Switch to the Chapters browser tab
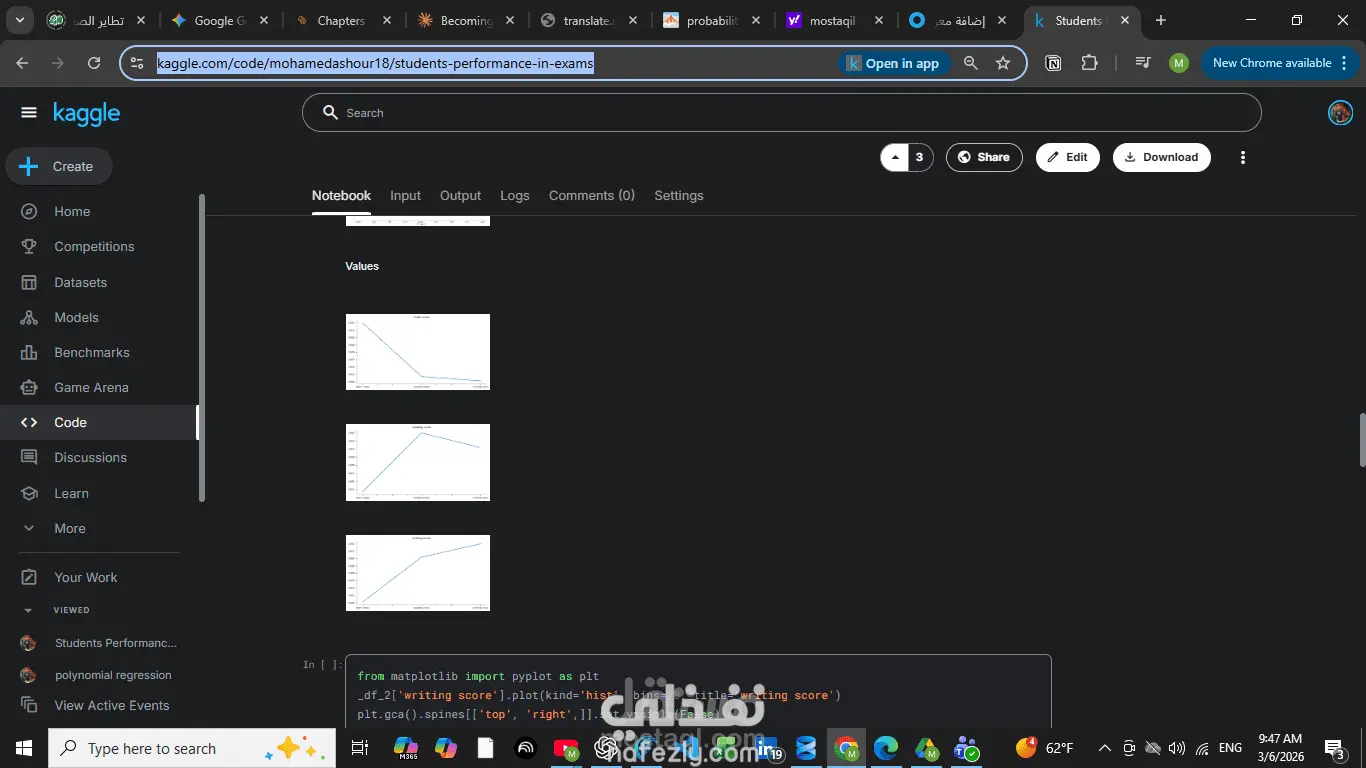 [341, 20]
